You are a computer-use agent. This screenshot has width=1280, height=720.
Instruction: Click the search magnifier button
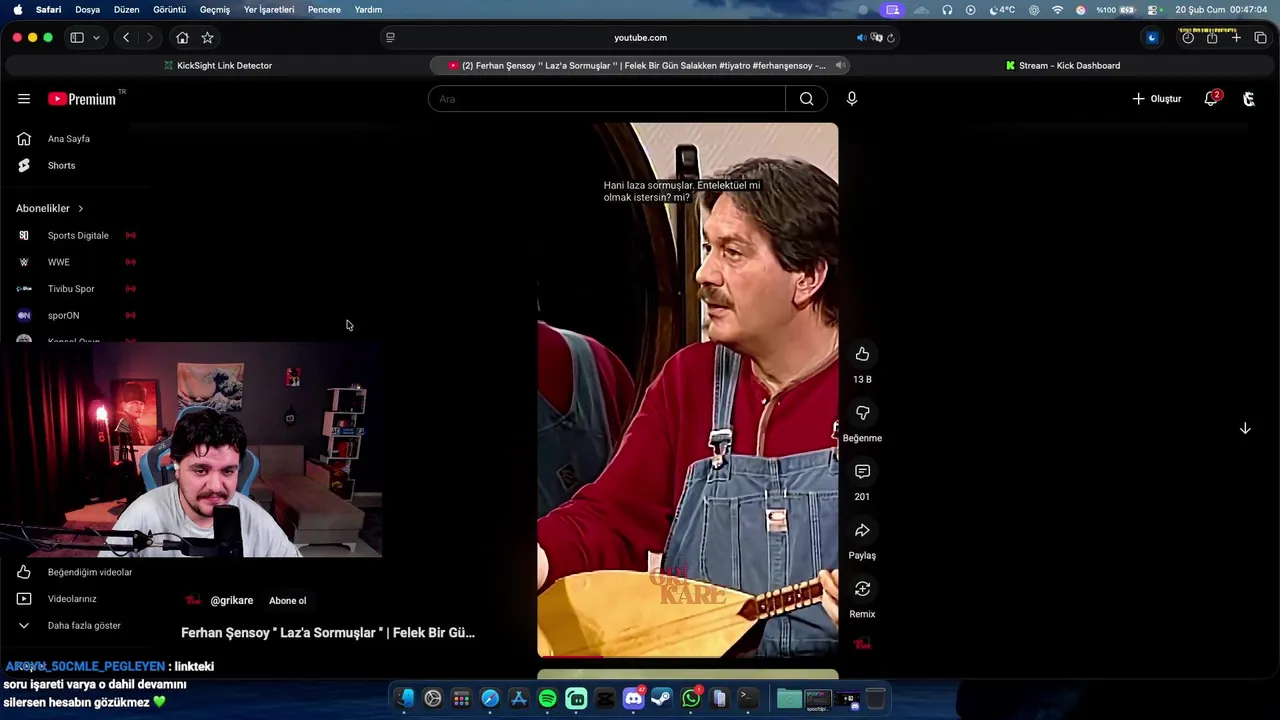[806, 99]
